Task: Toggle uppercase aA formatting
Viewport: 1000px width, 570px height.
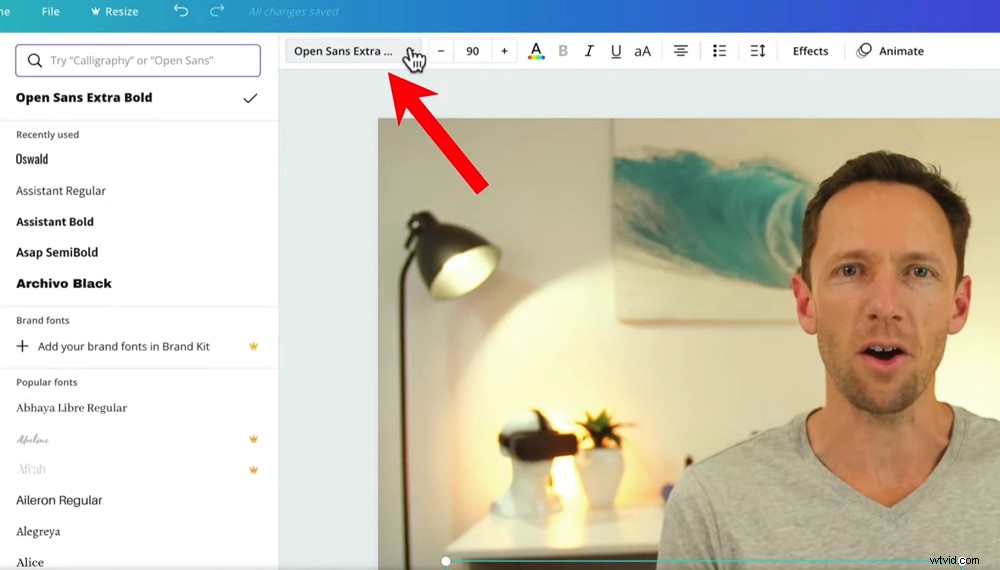Action: [x=642, y=51]
